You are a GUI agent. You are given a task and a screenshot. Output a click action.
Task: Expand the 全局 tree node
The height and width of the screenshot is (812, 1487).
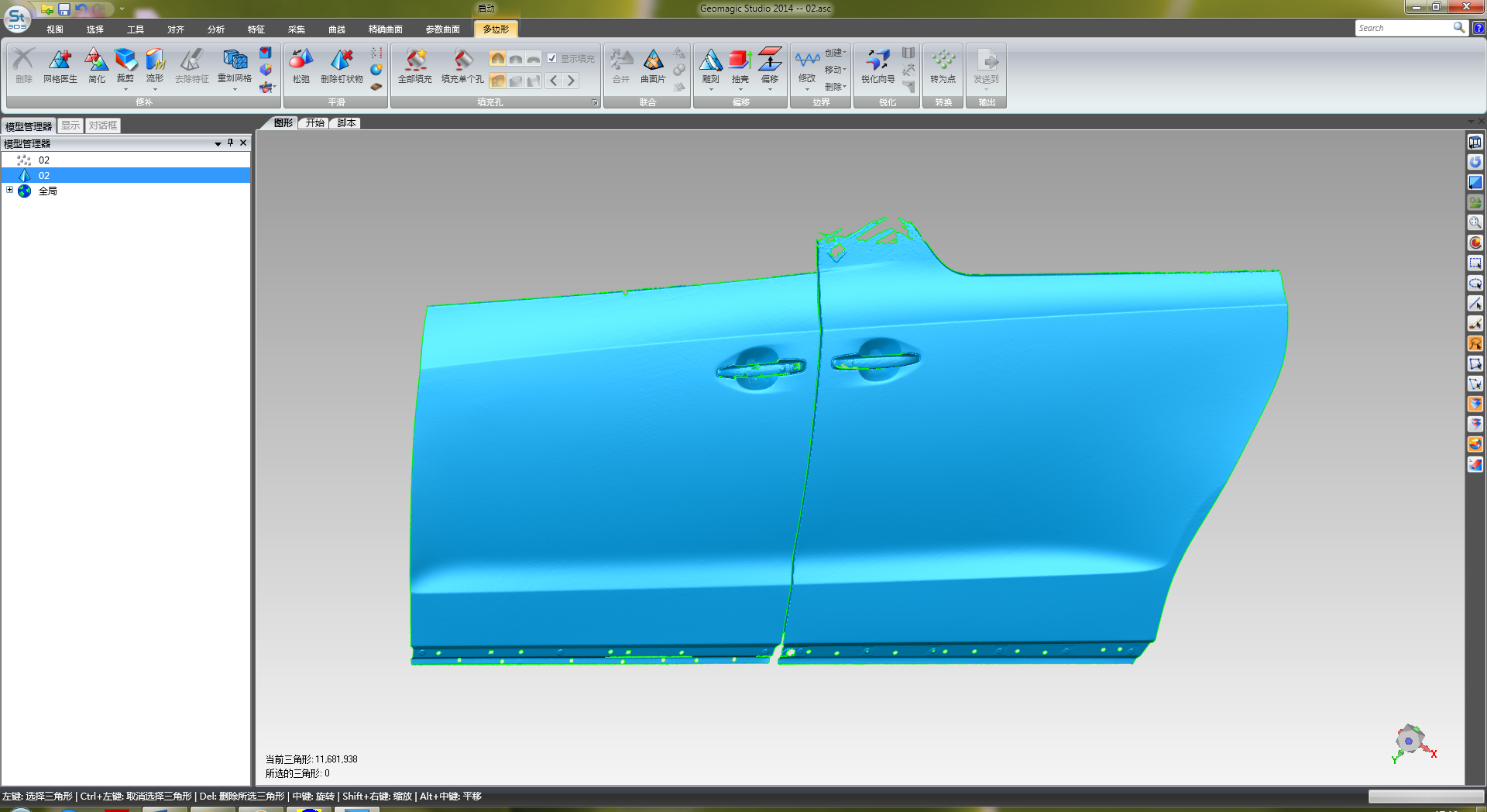[x=9, y=190]
